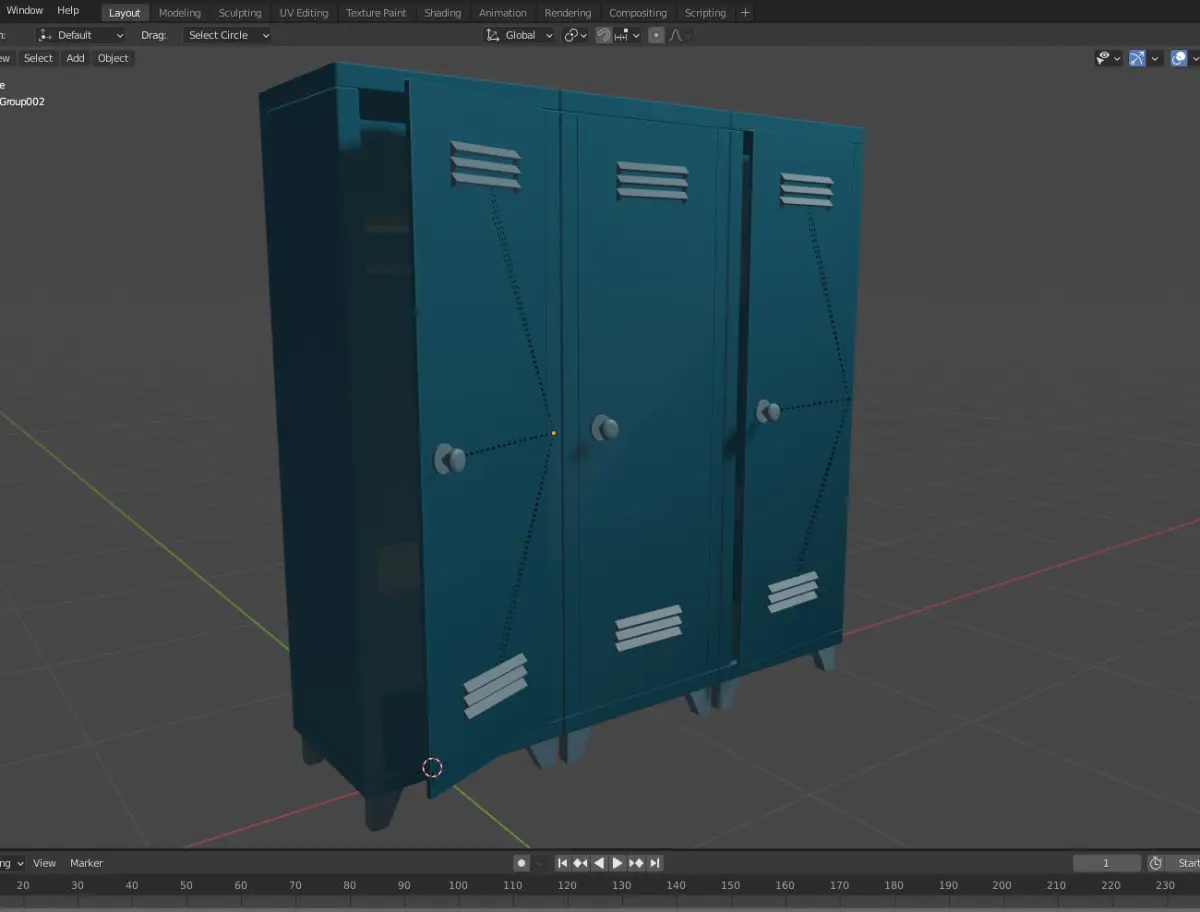Open the Window menu
Image resolution: width=1200 pixels, height=912 pixels.
pyautogui.click(x=25, y=10)
